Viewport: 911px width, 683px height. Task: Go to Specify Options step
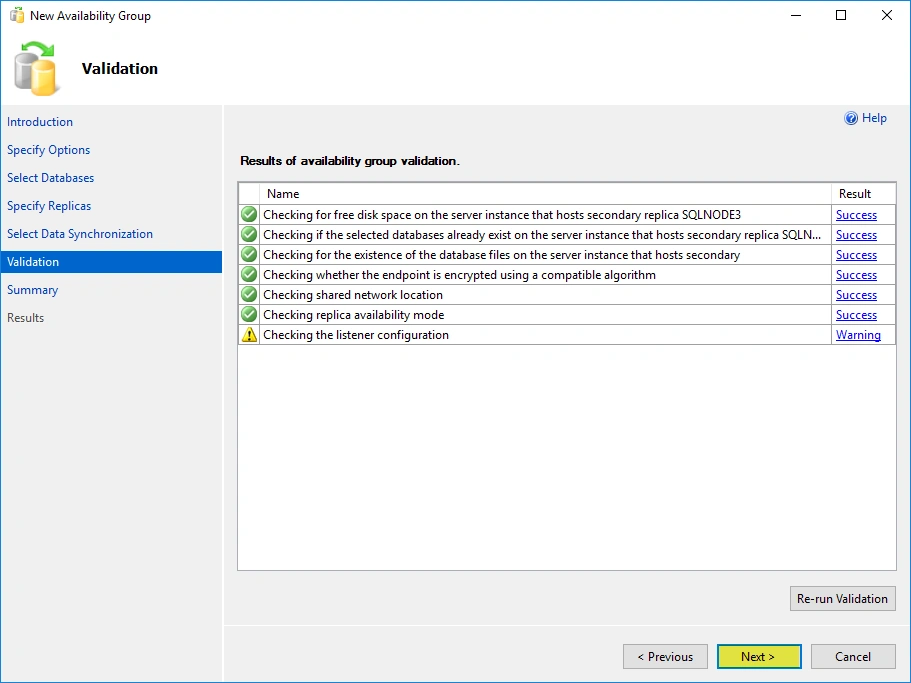point(49,150)
